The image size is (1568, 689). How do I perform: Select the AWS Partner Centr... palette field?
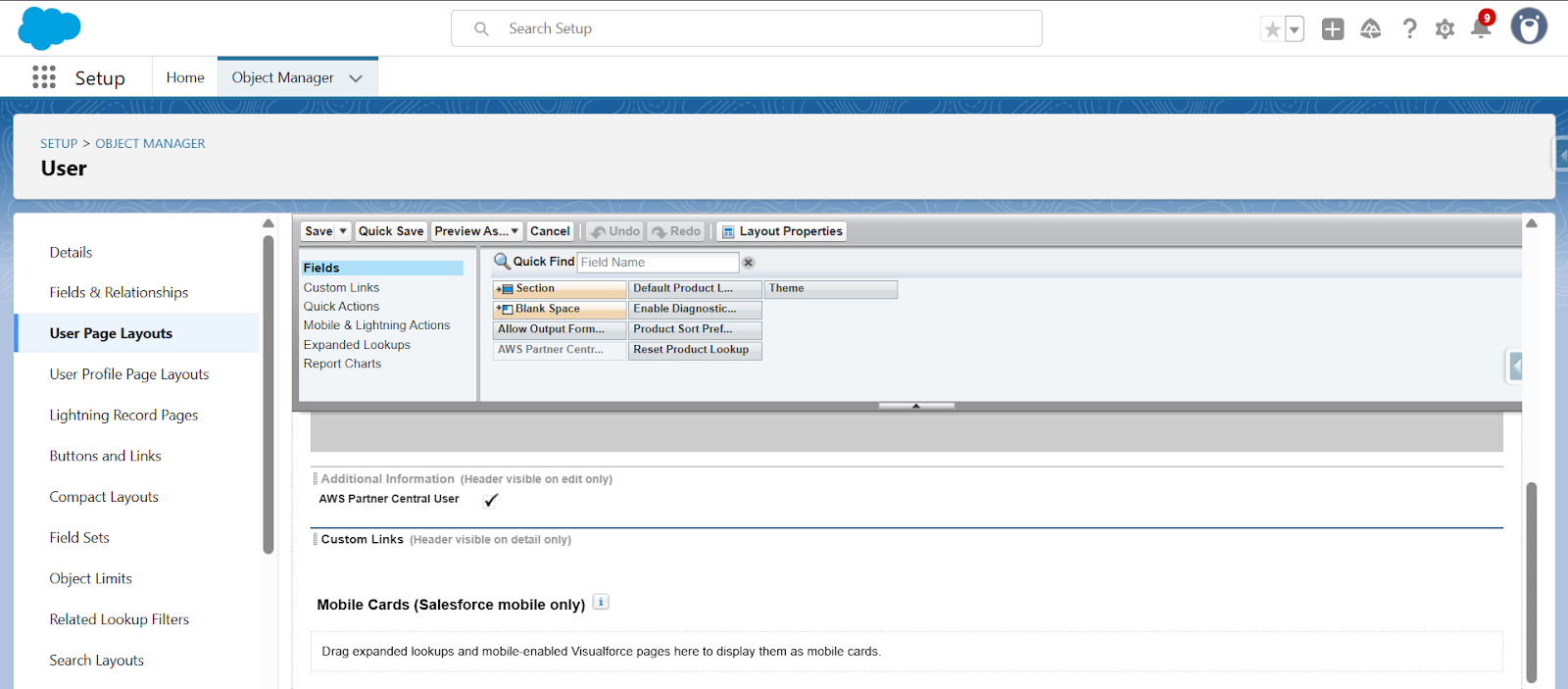coord(560,350)
